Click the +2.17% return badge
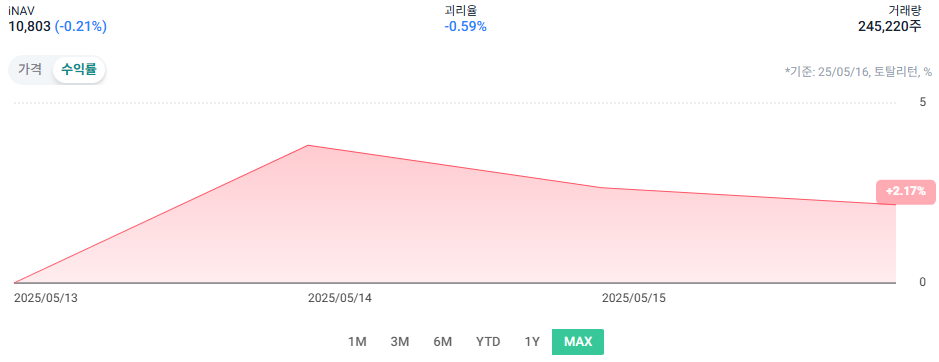 (905, 192)
